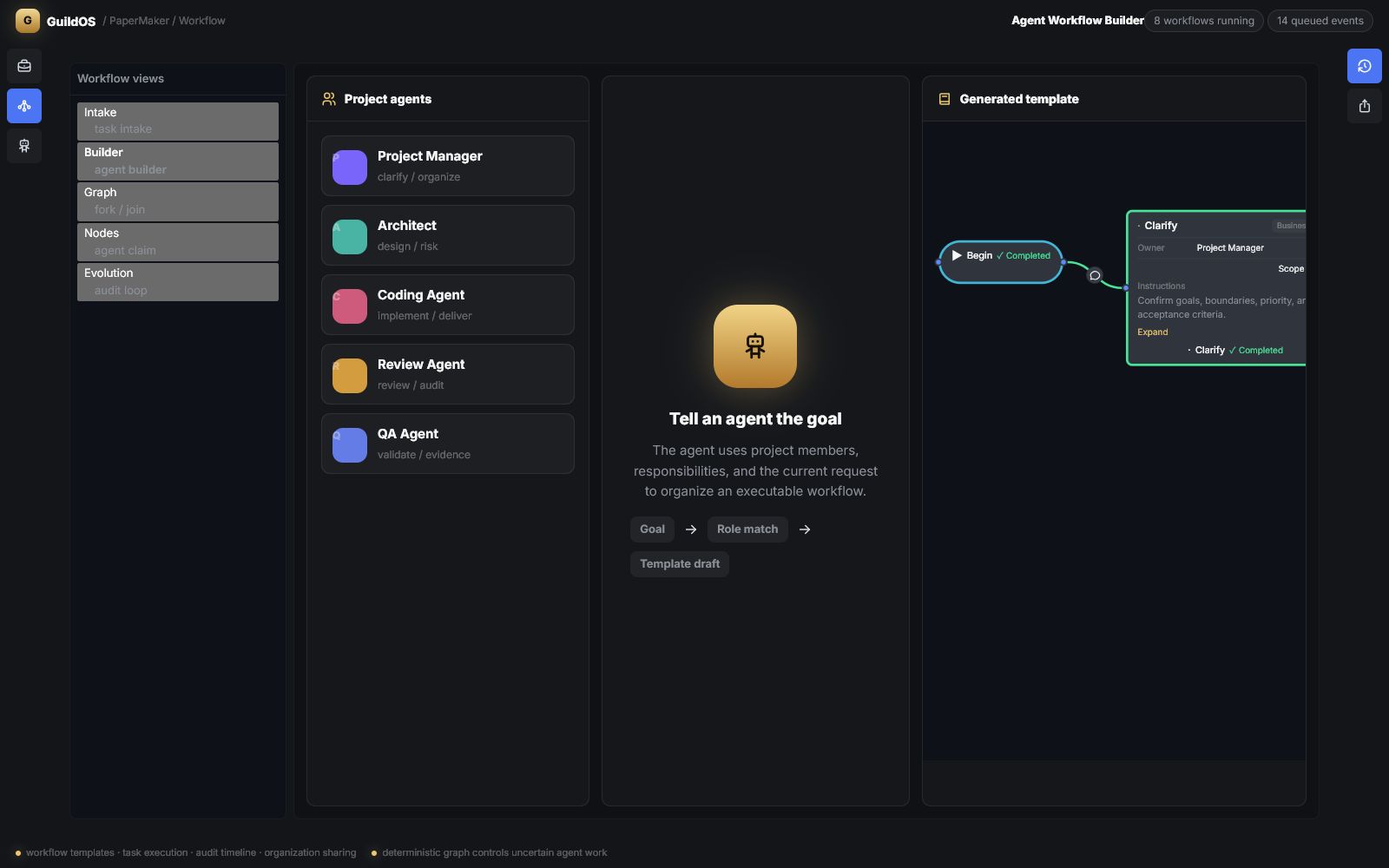Click the Architect teal avatar
This screenshot has width=1389, height=868.
point(350,237)
